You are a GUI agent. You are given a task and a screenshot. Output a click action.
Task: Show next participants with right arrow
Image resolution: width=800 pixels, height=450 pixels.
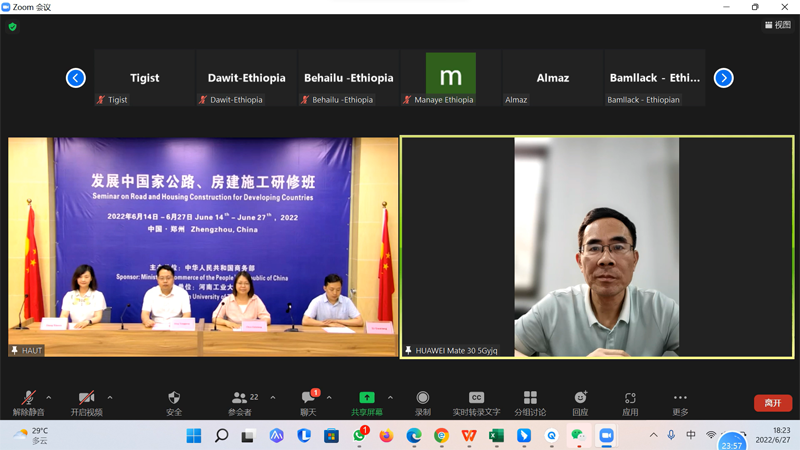click(723, 78)
